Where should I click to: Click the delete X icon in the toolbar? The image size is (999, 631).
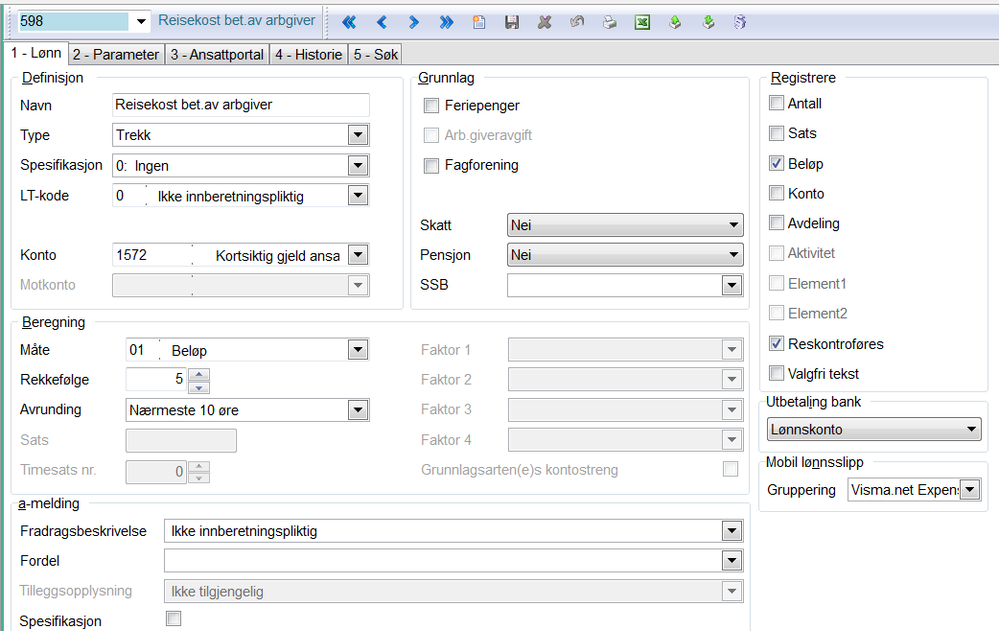coord(544,22)
